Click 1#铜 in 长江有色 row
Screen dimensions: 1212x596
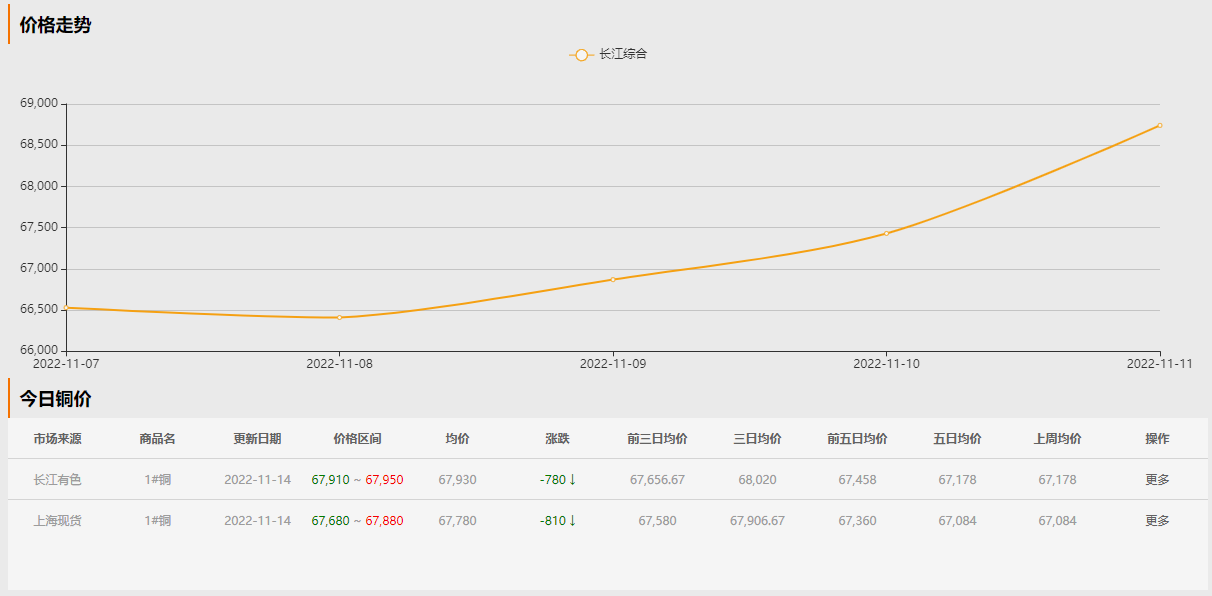(x=157, y=480)
